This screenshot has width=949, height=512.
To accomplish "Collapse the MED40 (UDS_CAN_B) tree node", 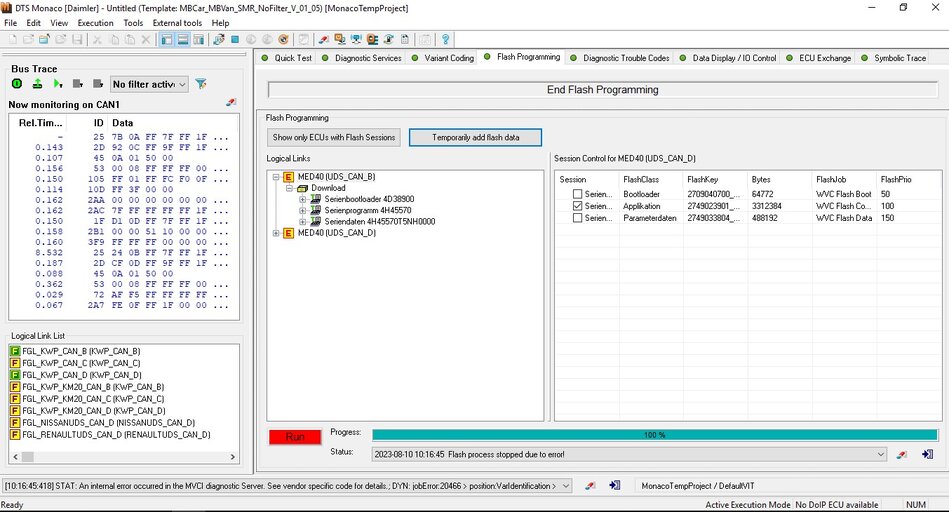I will coord(276,177).
